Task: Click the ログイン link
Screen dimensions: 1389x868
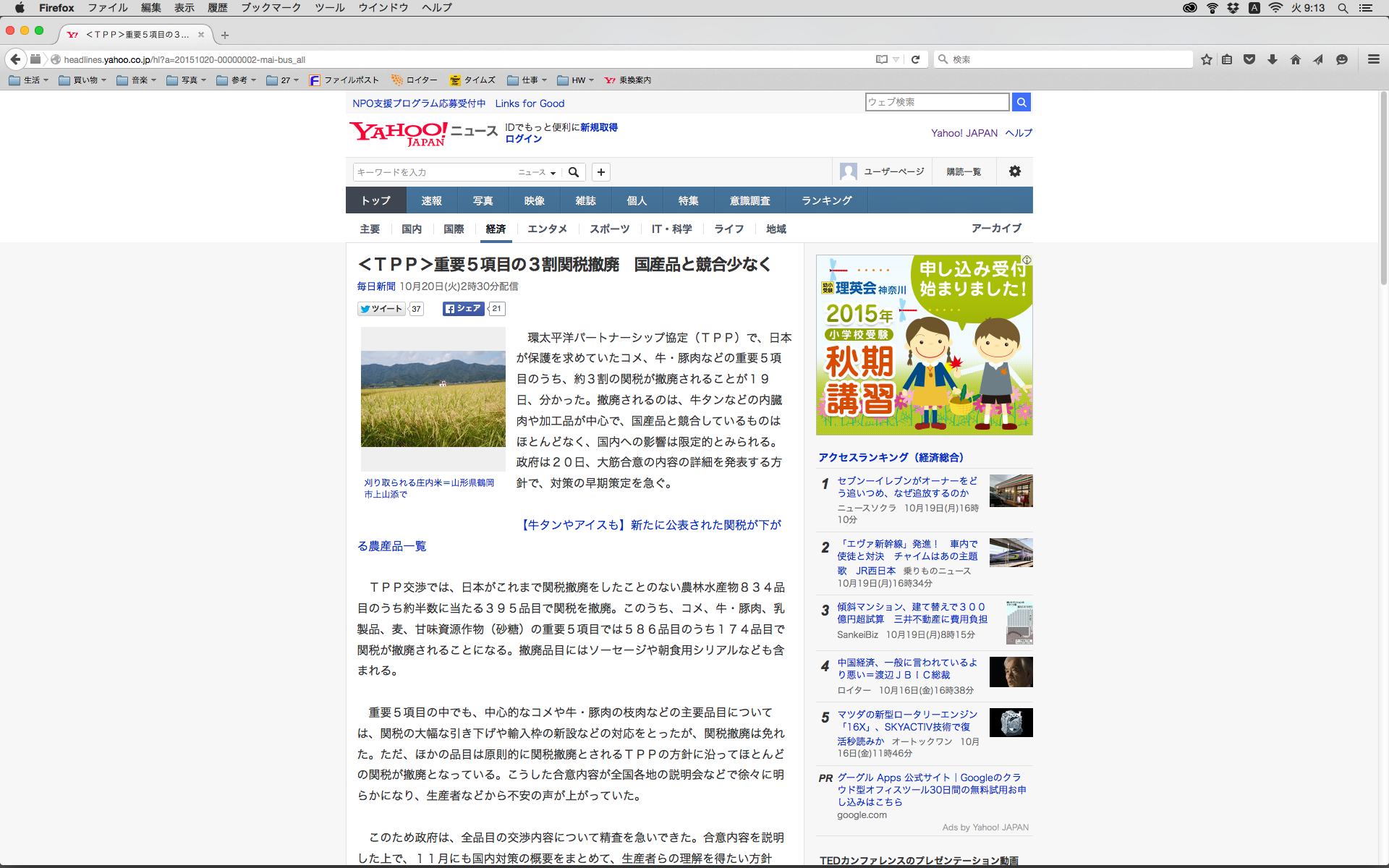Action: click(x=523, y=139)
